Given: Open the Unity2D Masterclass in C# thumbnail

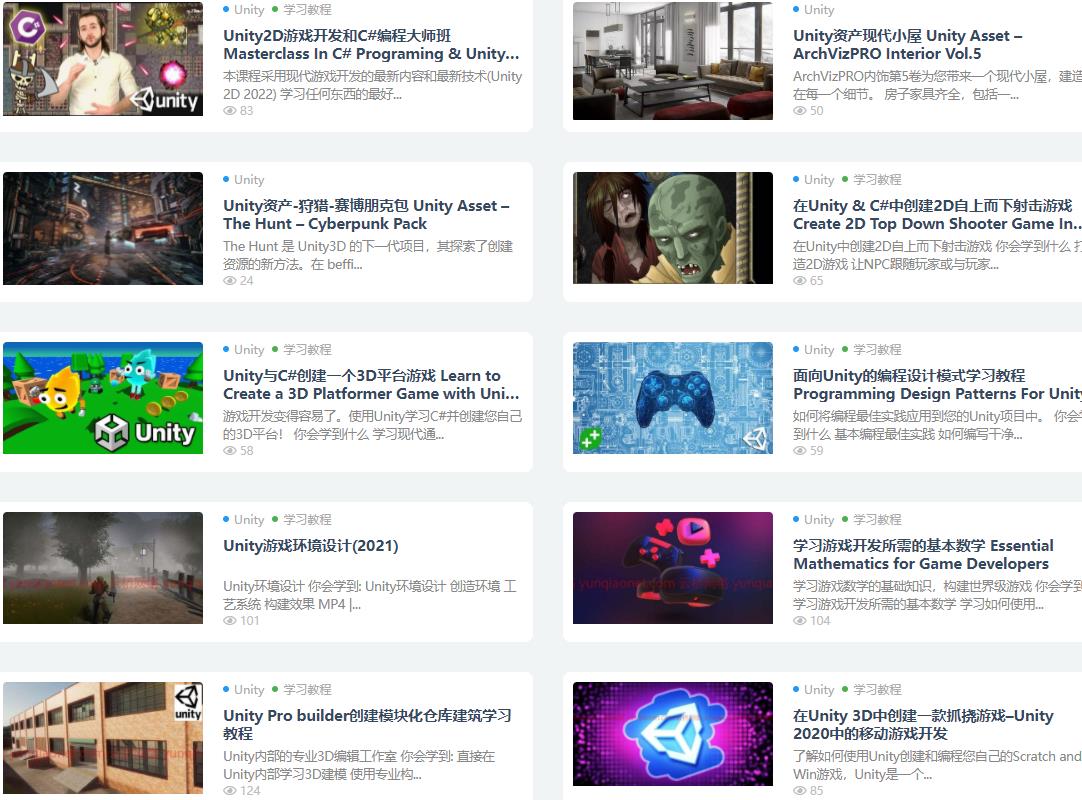Looking at the screenshot, I should point(103,59).
